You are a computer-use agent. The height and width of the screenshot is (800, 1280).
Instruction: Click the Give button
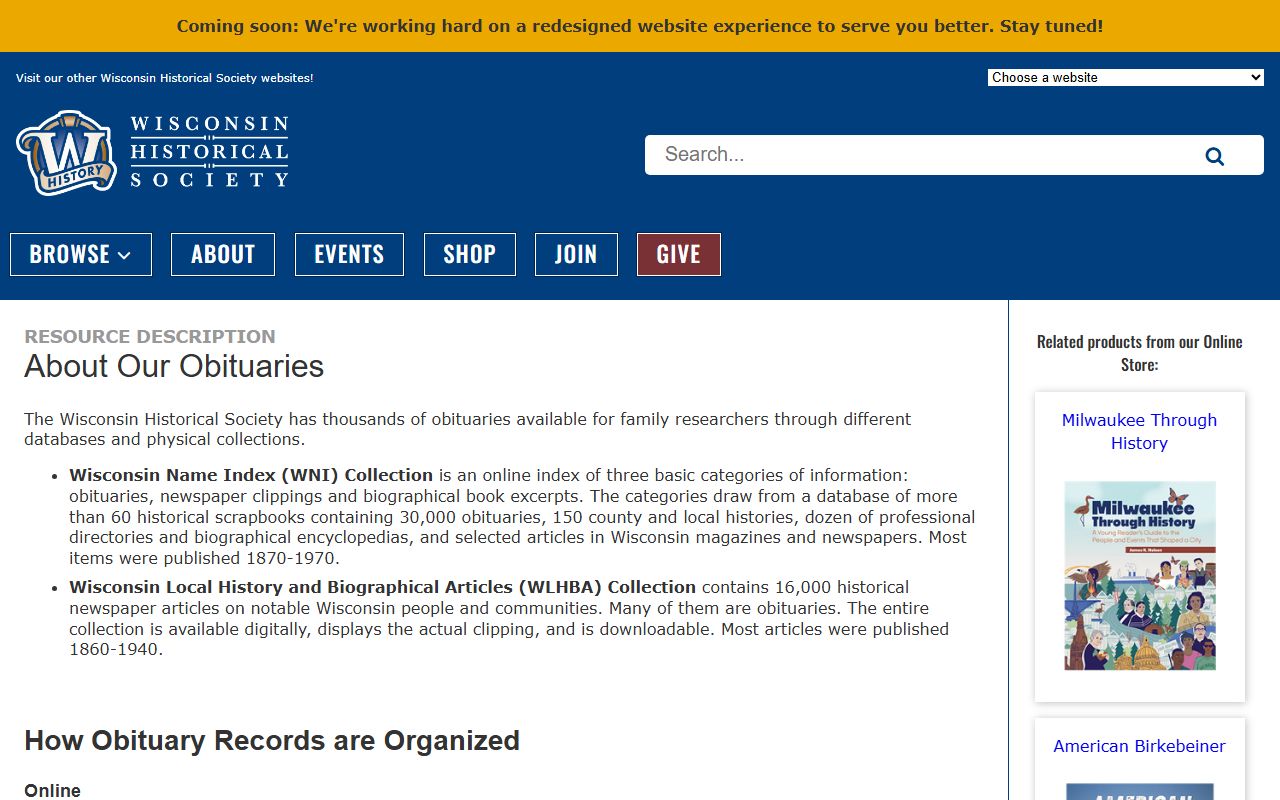pos(679,254)
